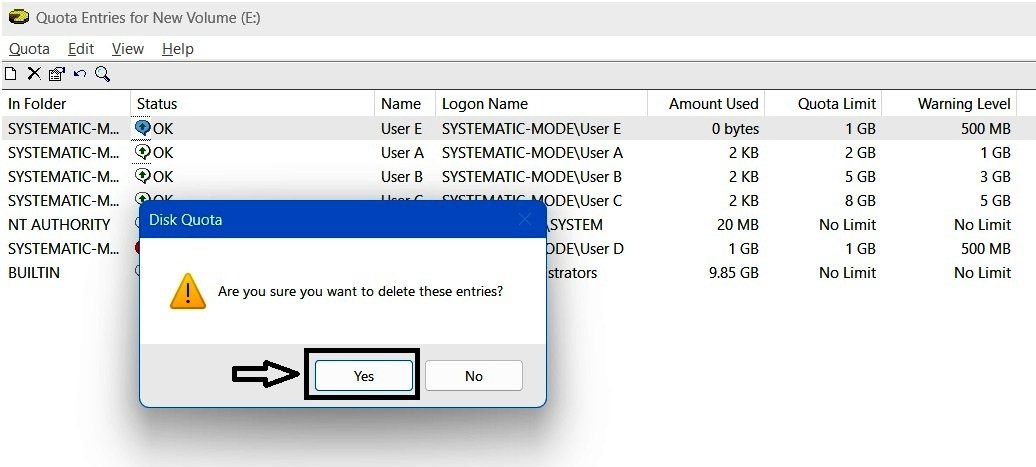1036x467 pixels.
Task: Sort by the Logon Name column header
Action: (541, 104)
